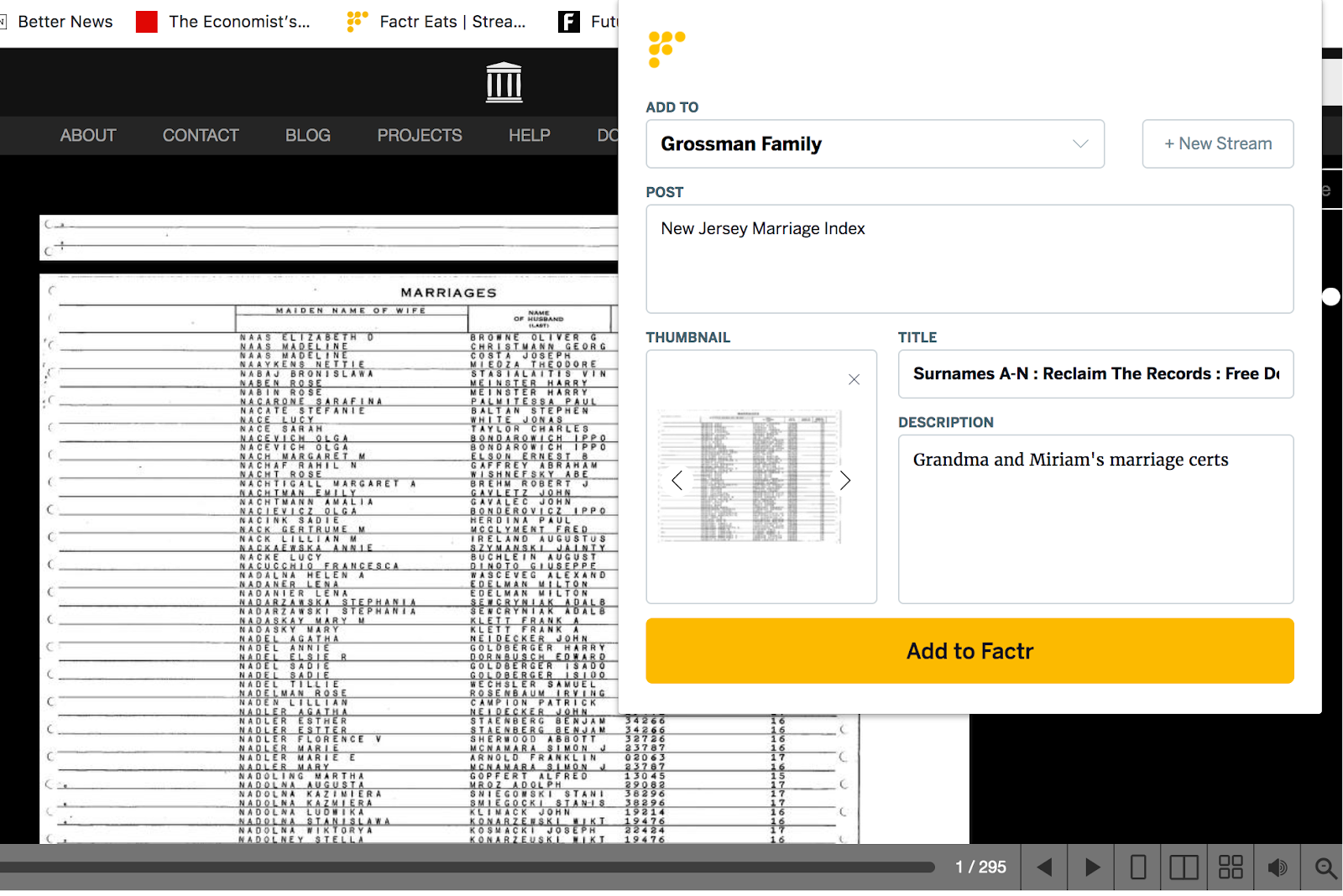The width and height of the screenshot is (1343, 896).
Task: Create a new stream with + New Stream
Action: (1218, 143)
